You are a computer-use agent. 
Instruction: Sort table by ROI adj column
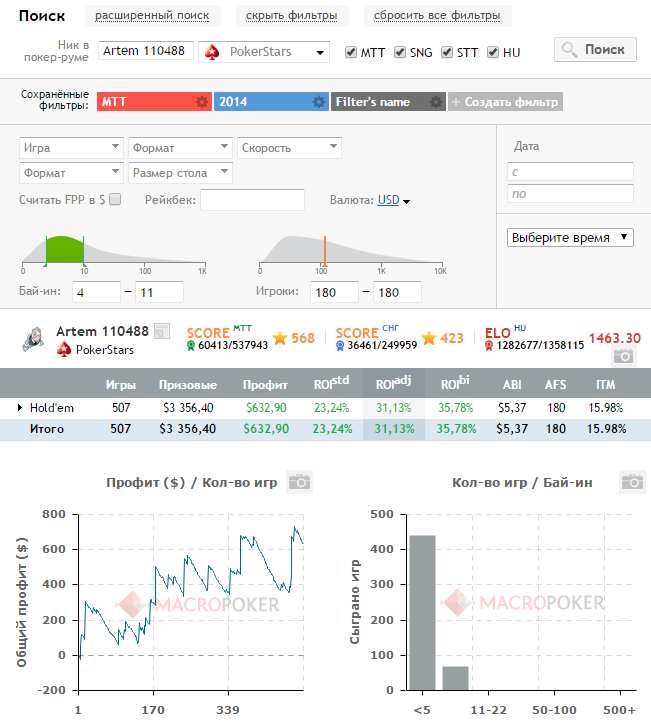[393, 383]
